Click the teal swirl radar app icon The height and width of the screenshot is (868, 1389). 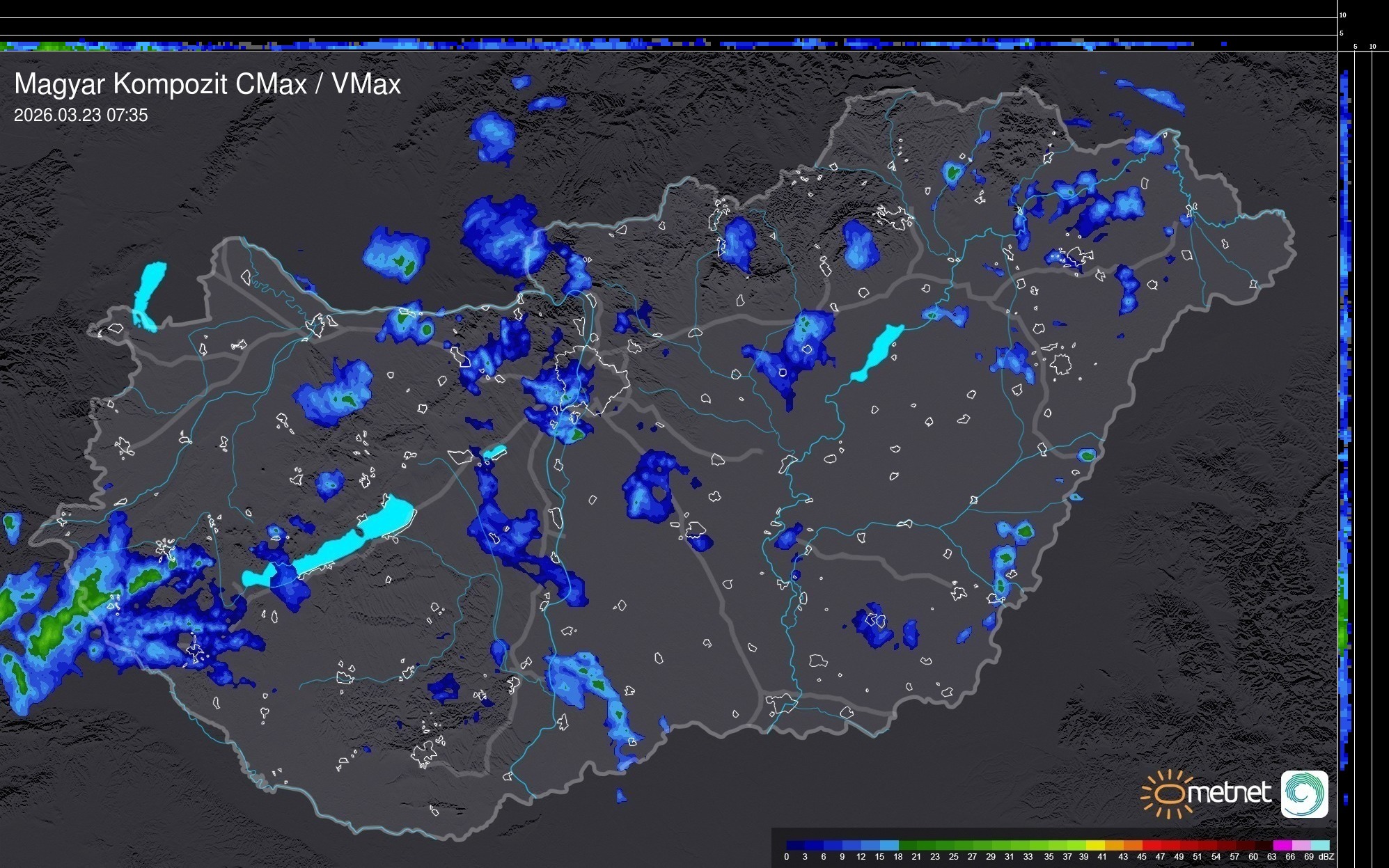coord(1304,794)
